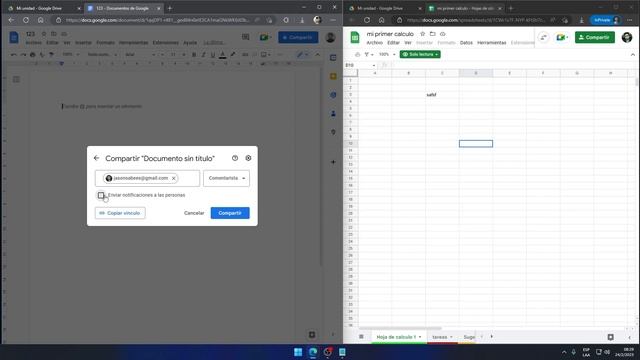Toggle 'Enviar notificaciones a las personas' checkbox
Screen dimensions: 640x360
click(x=101, y=195)
